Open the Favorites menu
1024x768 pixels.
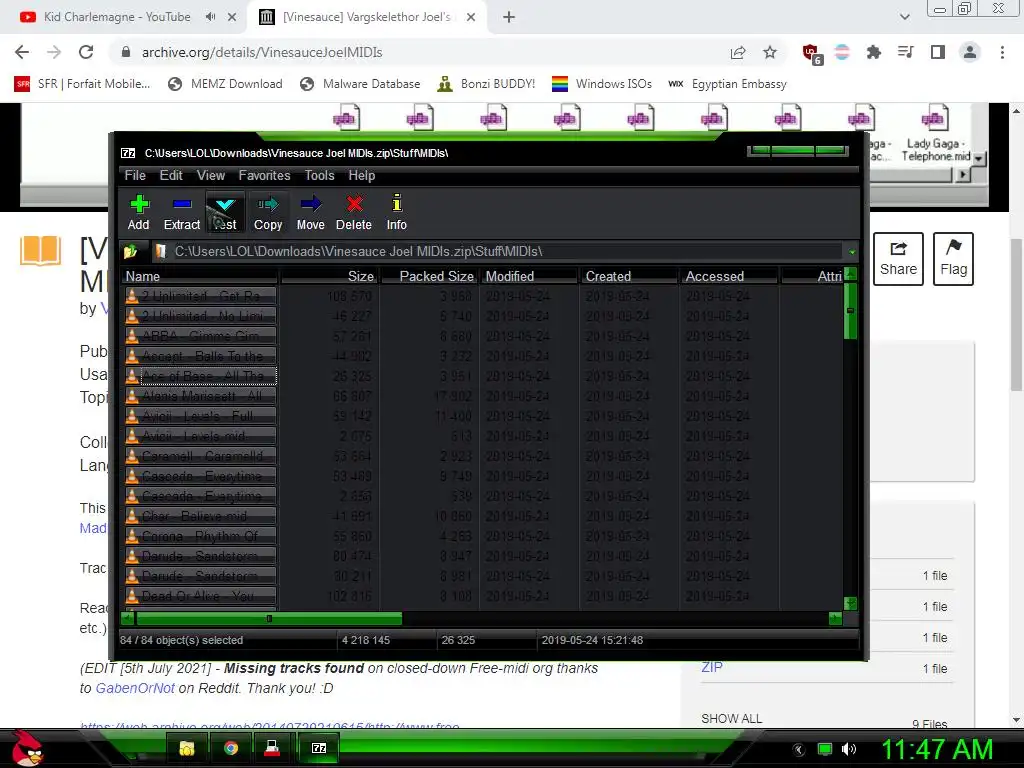[x=264, y=176]
